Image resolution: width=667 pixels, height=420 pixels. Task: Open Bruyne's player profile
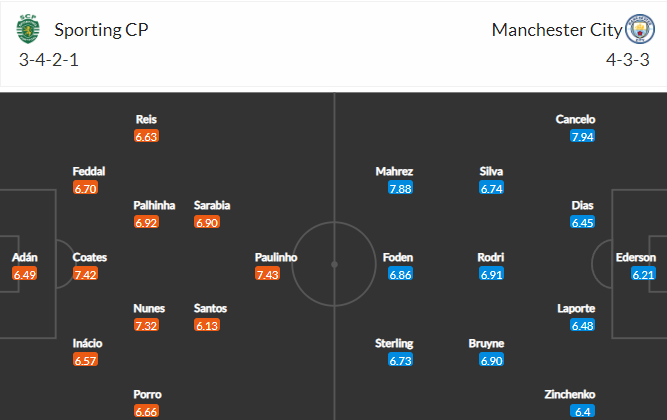(486, 343)
